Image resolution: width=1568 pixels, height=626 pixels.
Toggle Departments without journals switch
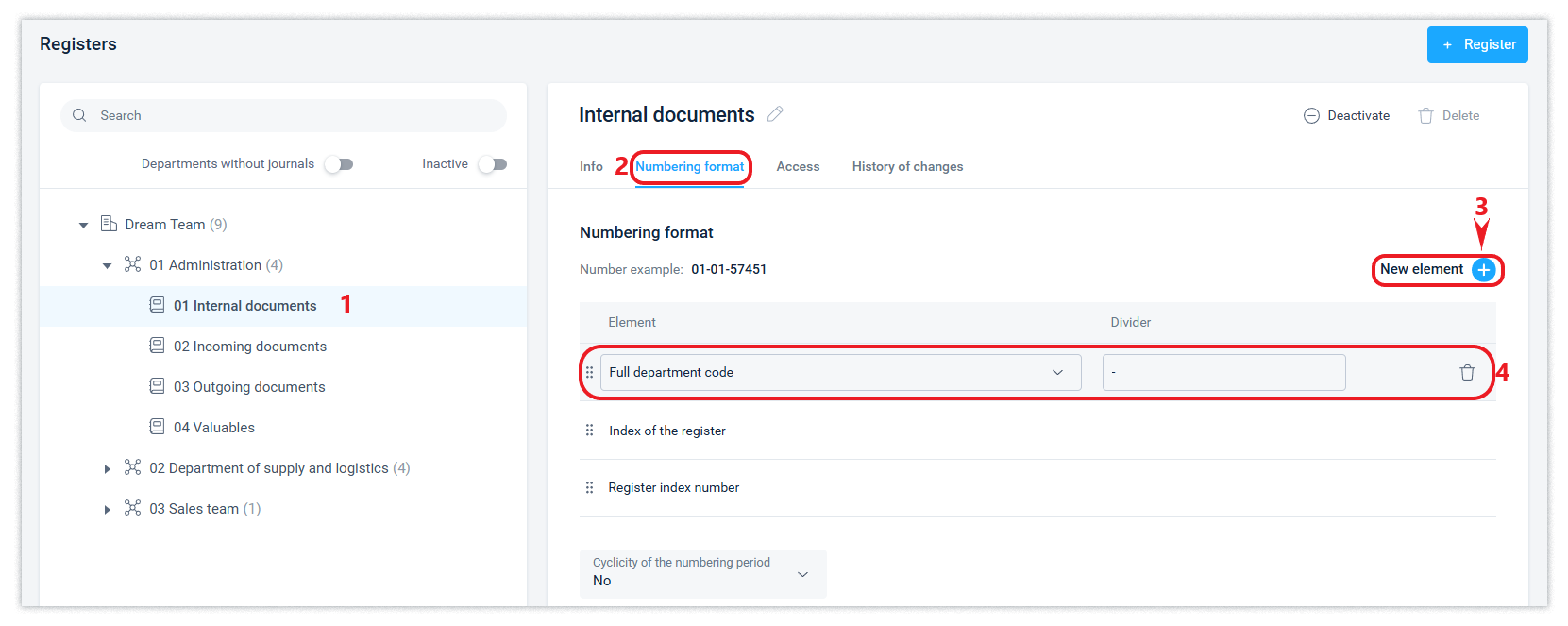coord(338,164)
